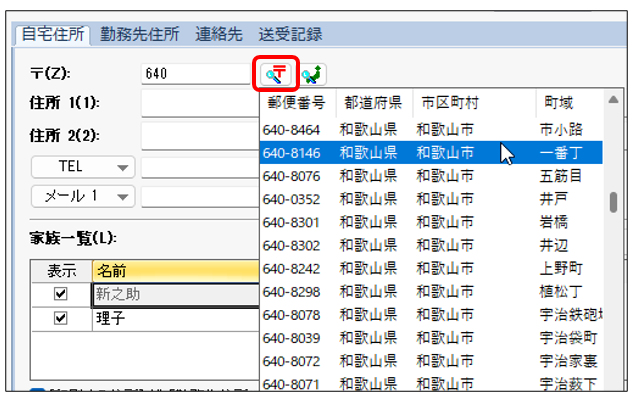The height and width of the screenshot is (404, 640).
Task: Pick the 640-0352 井戸 row
Action: pos(430,199)
